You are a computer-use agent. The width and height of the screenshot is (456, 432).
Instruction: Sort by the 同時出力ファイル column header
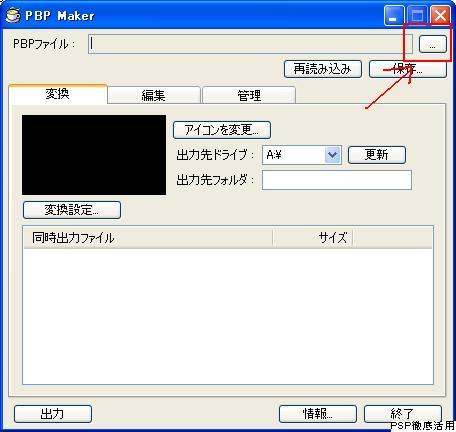coord(148,238)
